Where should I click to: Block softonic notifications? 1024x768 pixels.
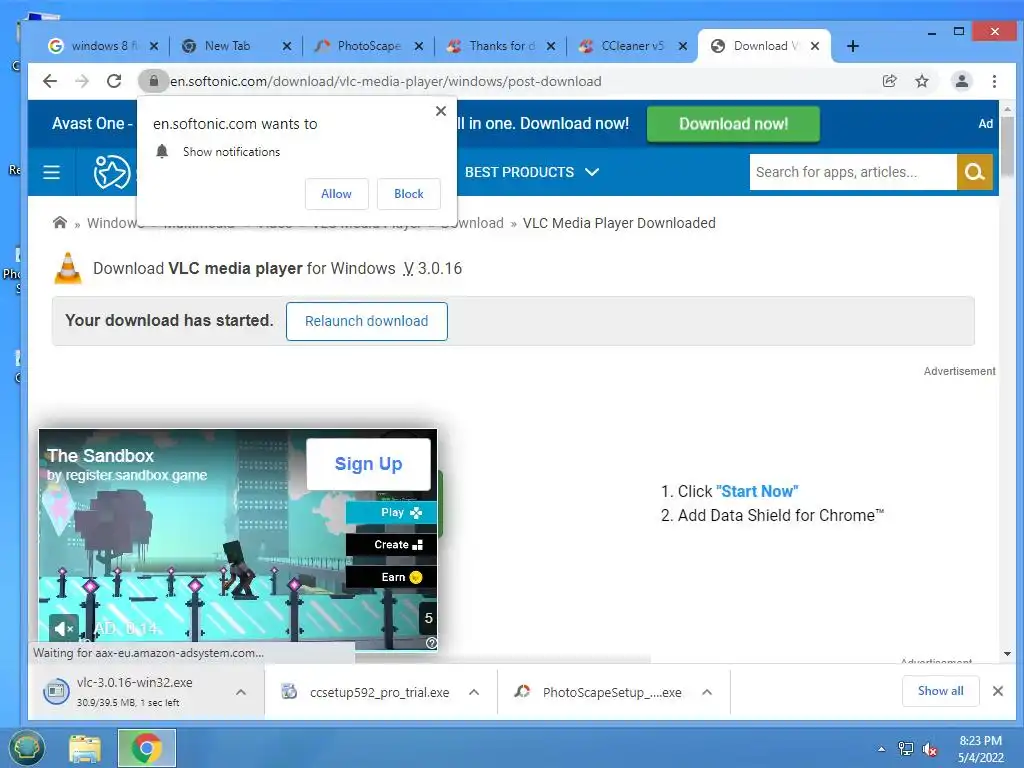click(409, 194)
